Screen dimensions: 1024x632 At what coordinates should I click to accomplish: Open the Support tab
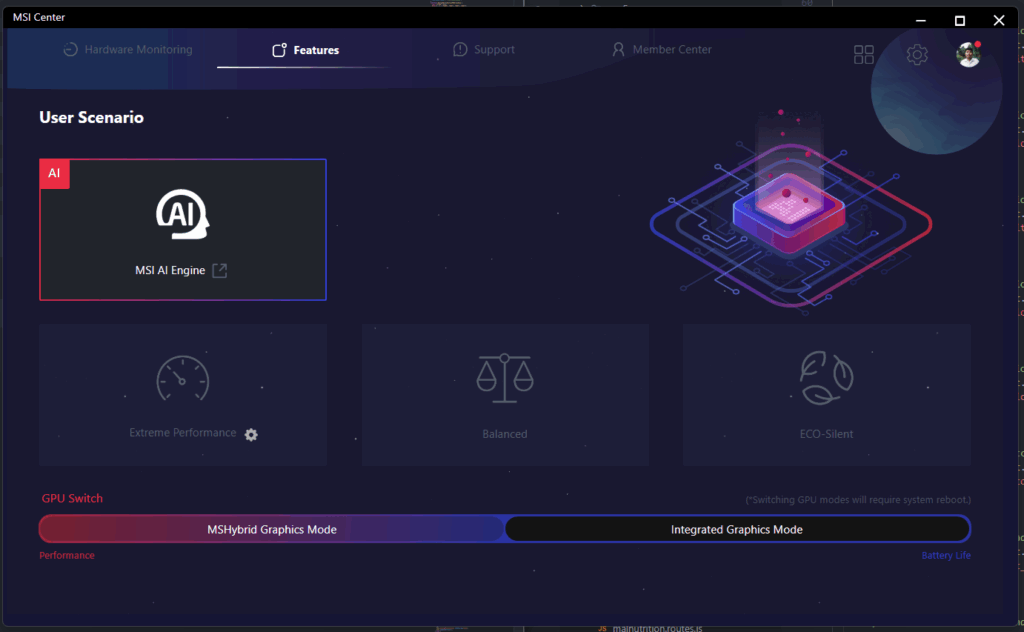[x=484, y=50]
